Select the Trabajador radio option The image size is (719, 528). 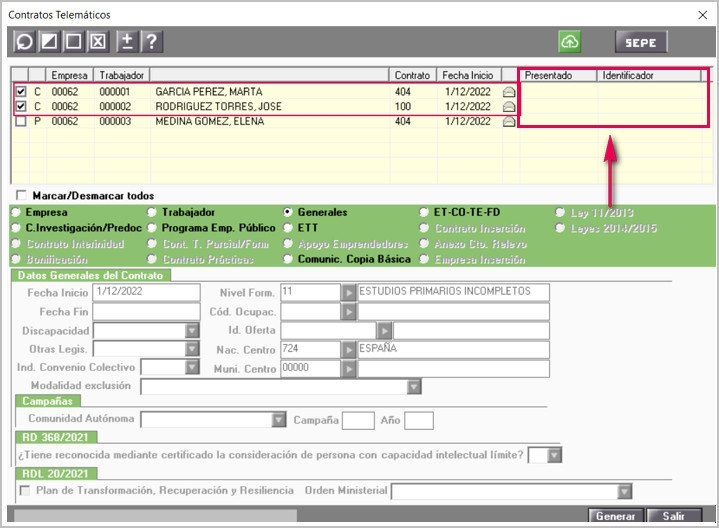152,212
